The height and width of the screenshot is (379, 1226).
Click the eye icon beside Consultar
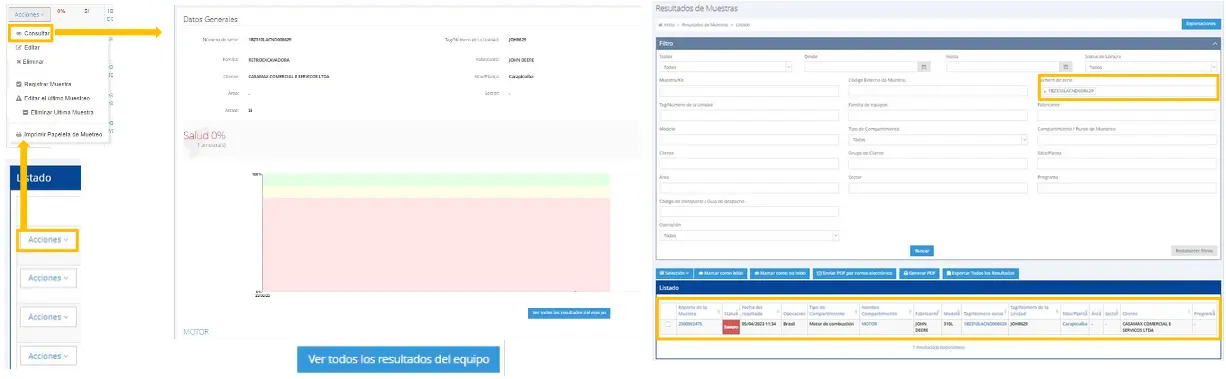(x=19, y=33)
